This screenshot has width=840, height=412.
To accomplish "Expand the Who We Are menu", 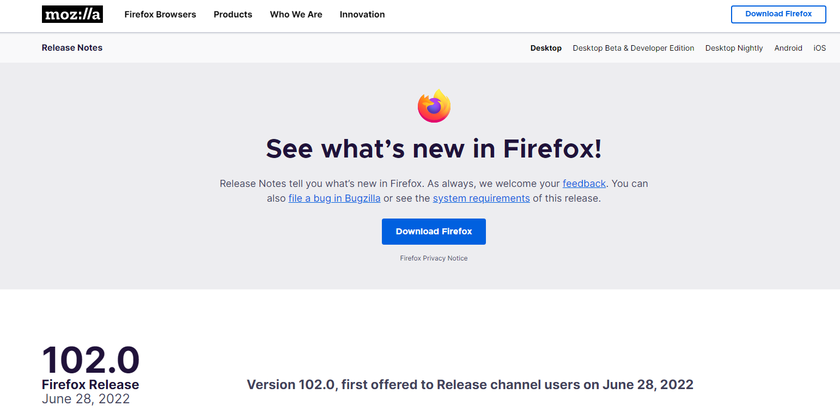I will [296, 15].
